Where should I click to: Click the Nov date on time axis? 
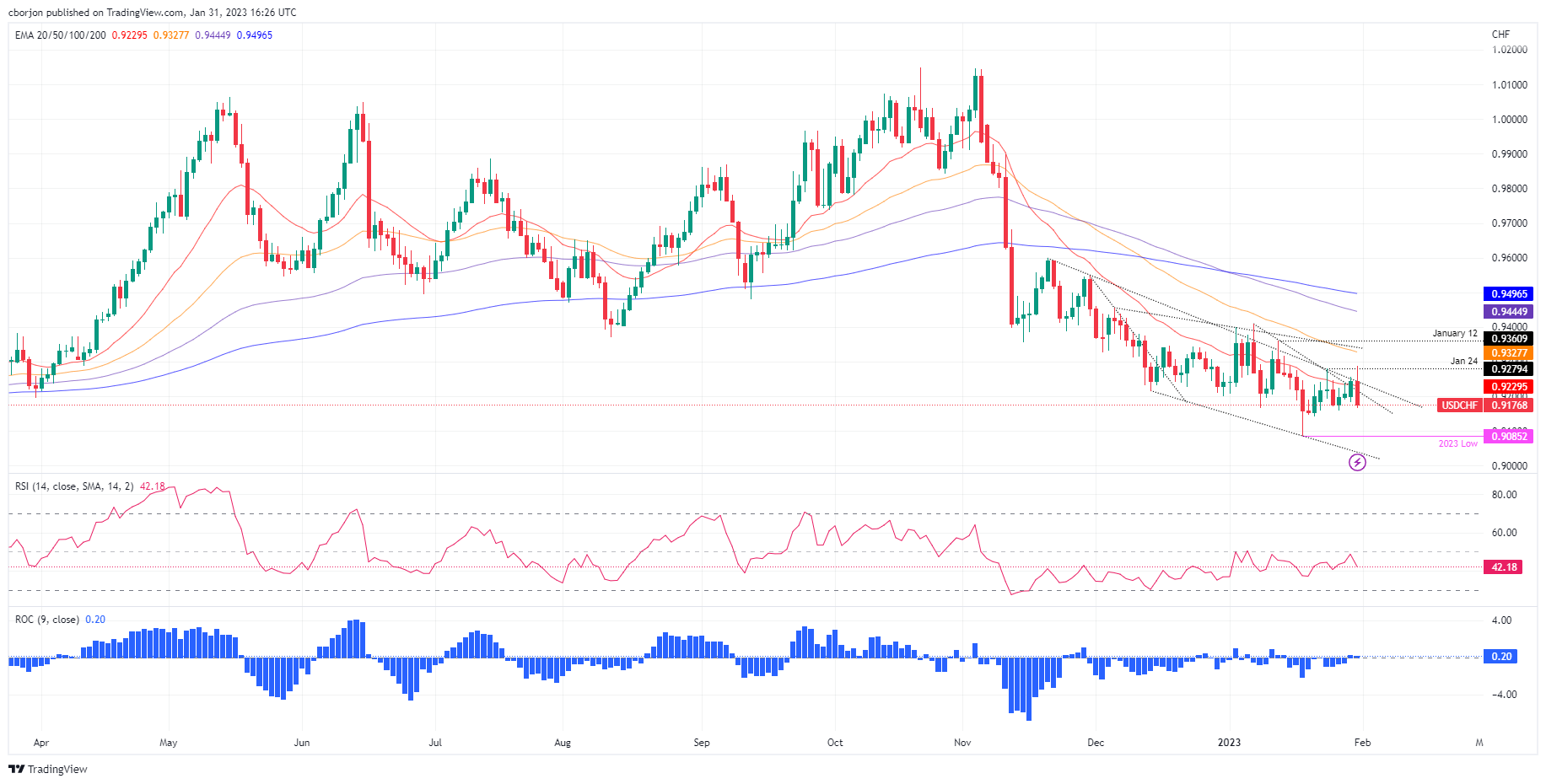click(x=962, y=743)
